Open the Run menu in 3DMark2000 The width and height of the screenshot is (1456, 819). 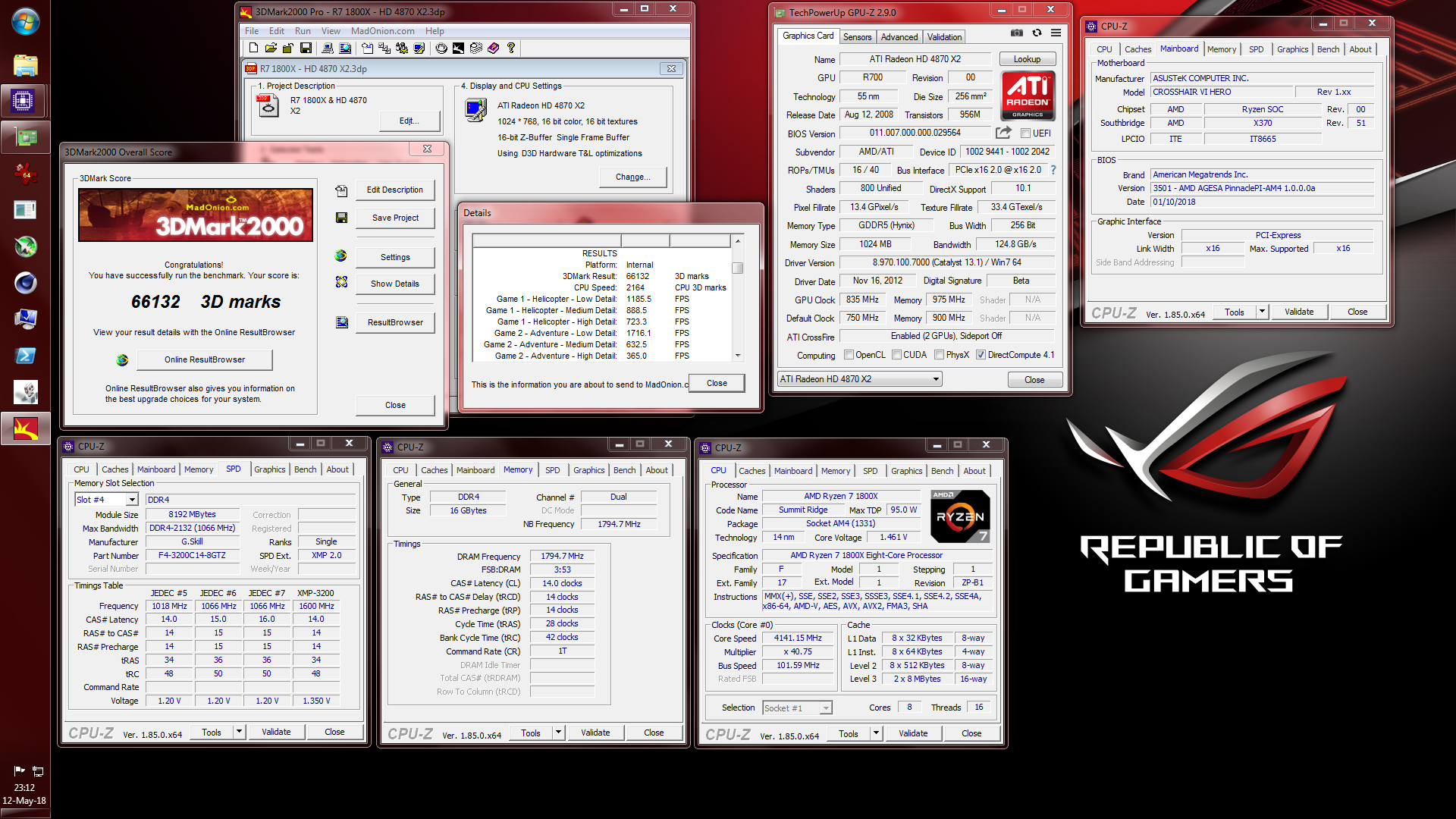click(303, 31)
